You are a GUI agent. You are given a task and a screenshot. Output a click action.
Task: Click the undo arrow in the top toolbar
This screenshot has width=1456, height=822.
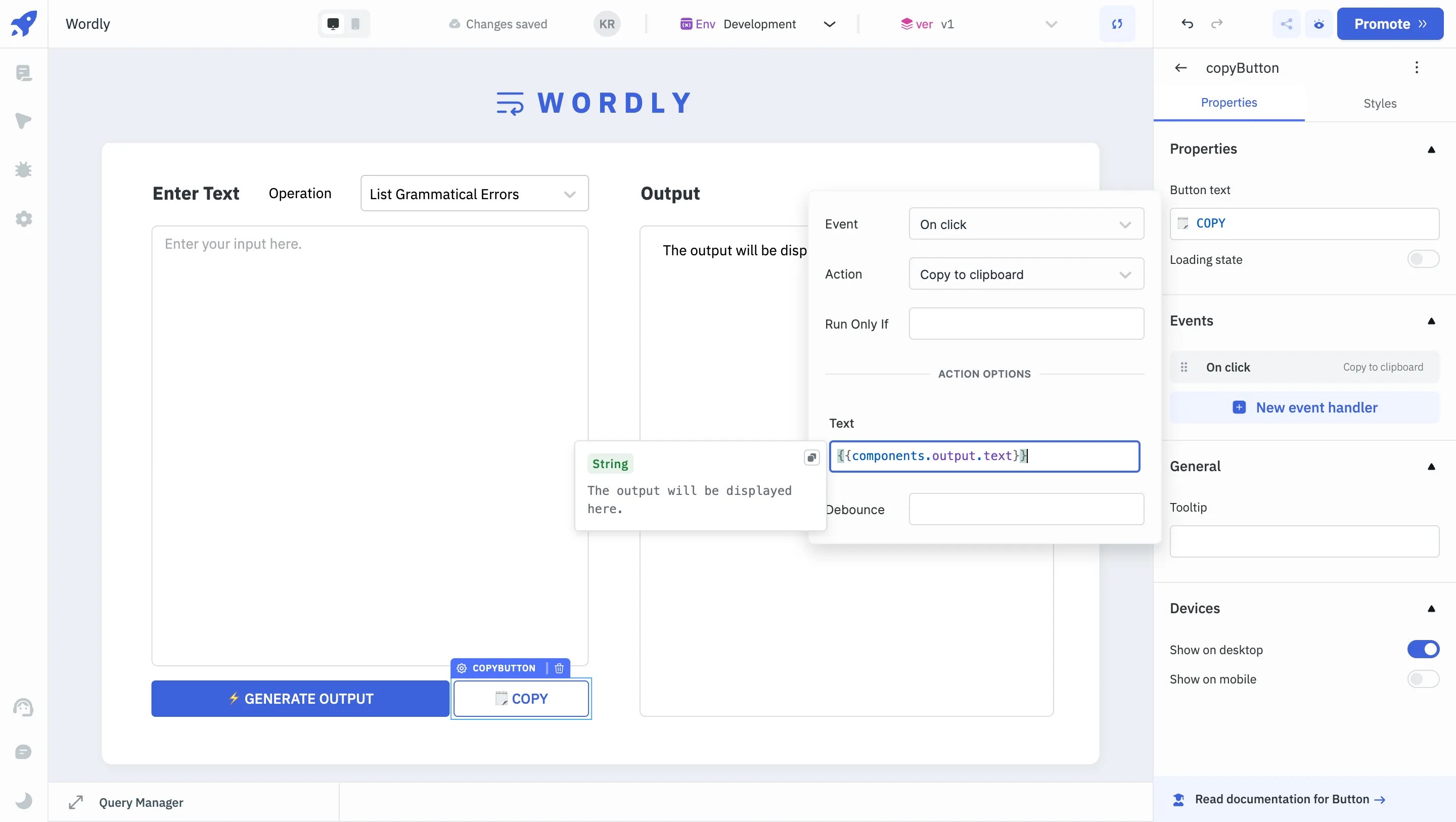pos(1187,24)
